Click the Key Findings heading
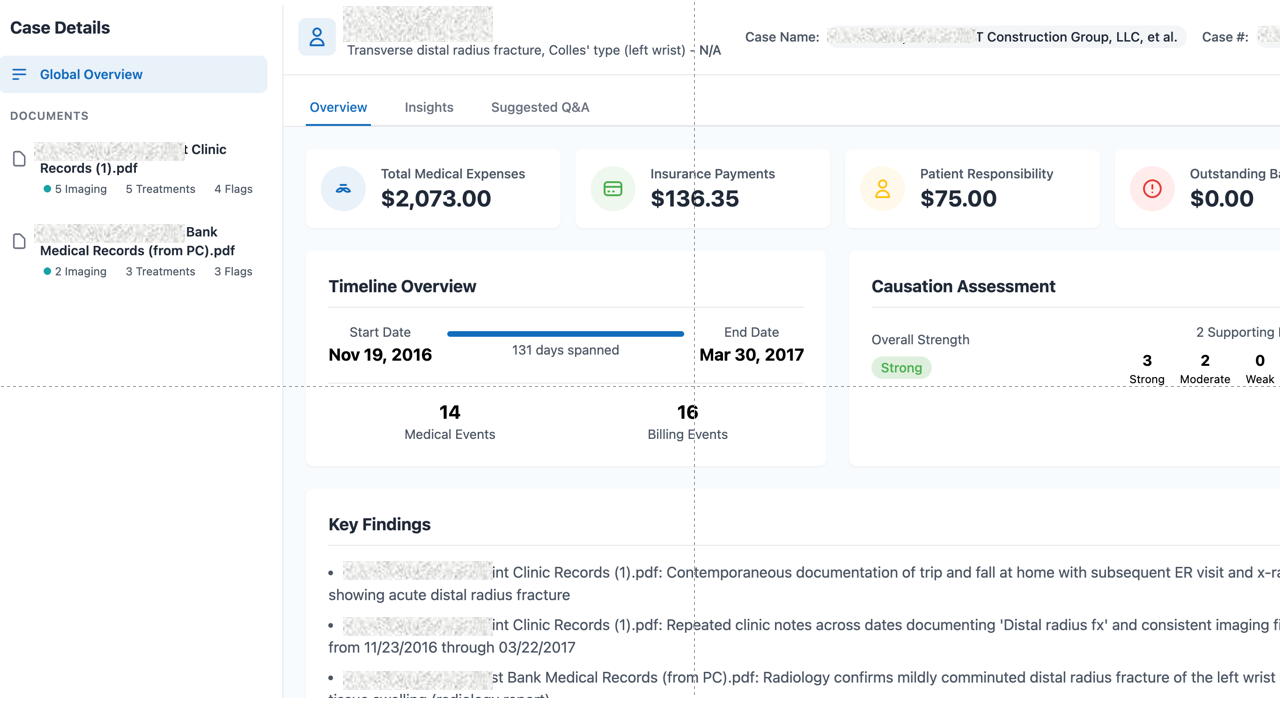 [380, 524]
